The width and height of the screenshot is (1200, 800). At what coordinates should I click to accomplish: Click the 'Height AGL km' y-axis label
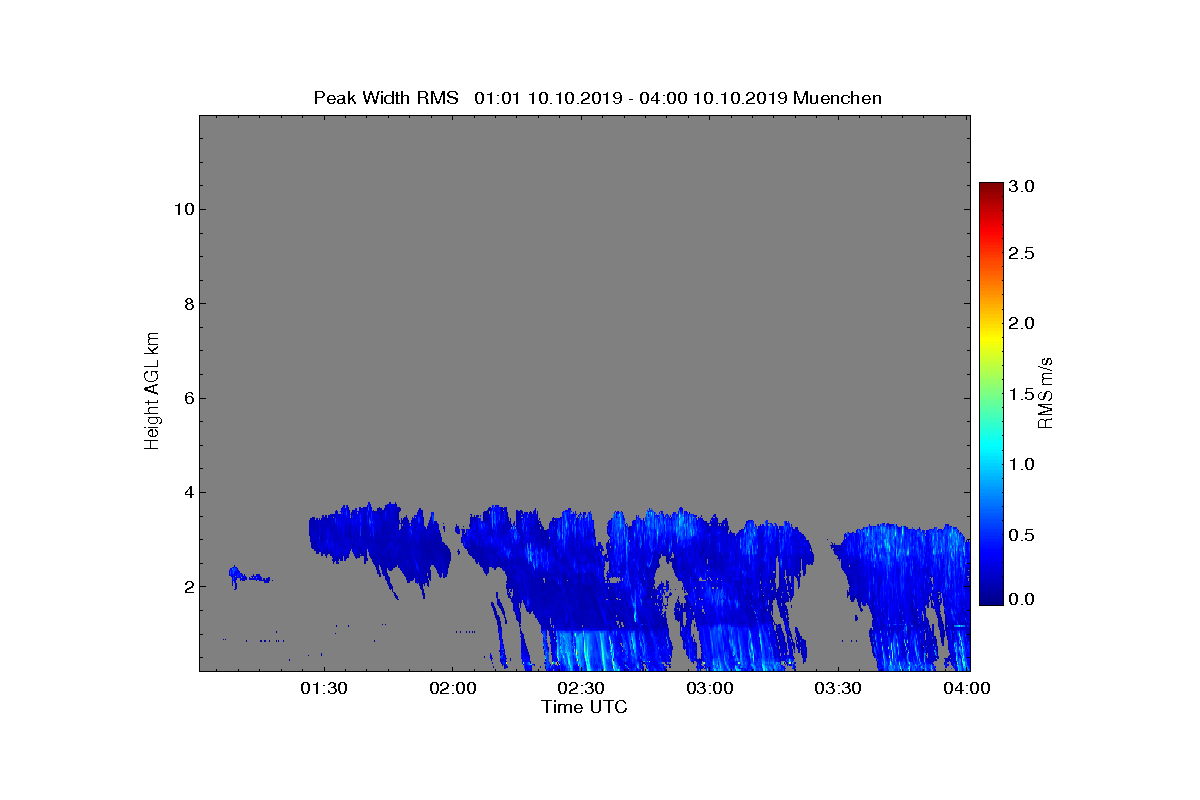[152, 391]
